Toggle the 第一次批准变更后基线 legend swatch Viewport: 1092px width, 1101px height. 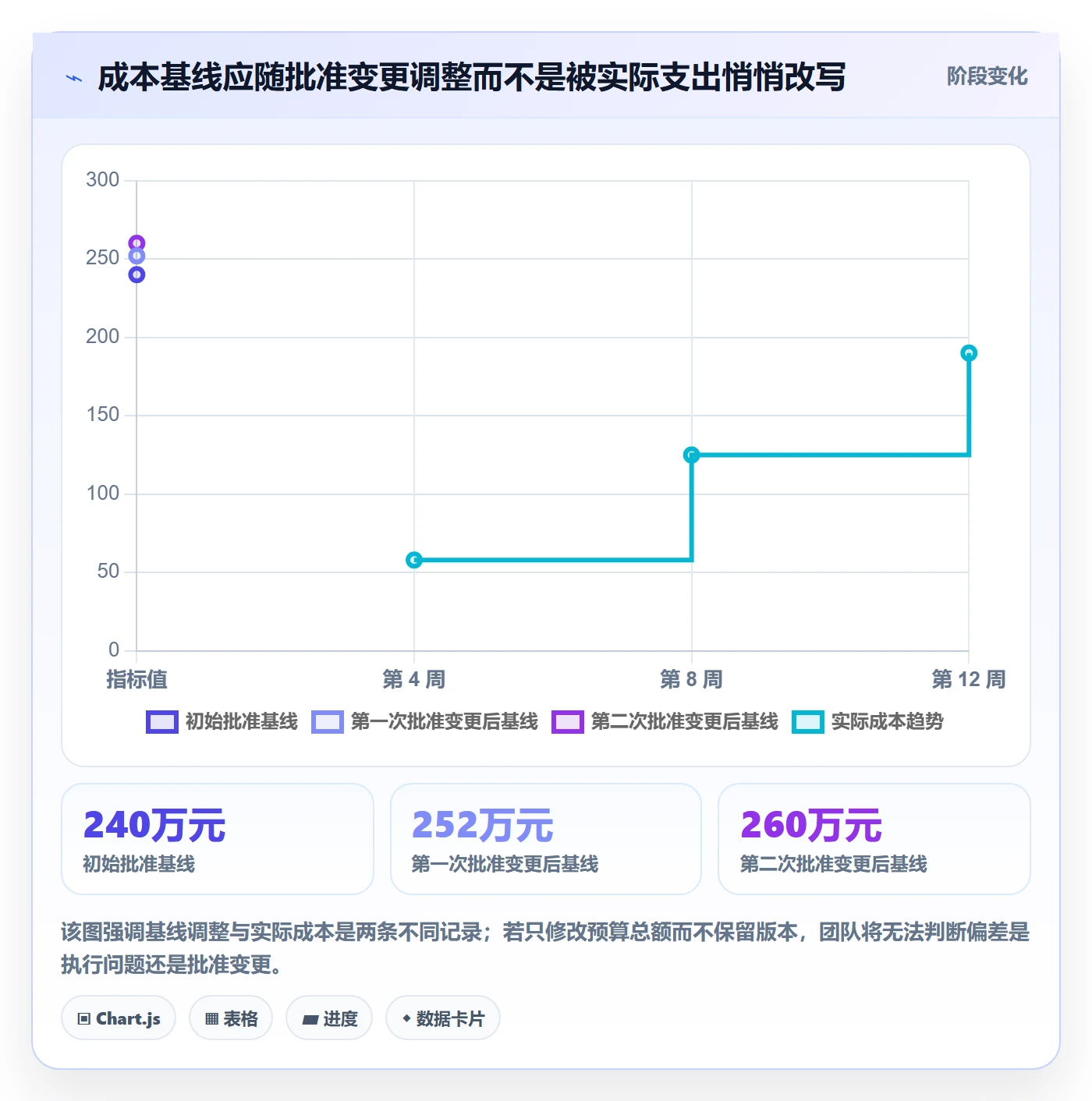click(x=328, y=722)
